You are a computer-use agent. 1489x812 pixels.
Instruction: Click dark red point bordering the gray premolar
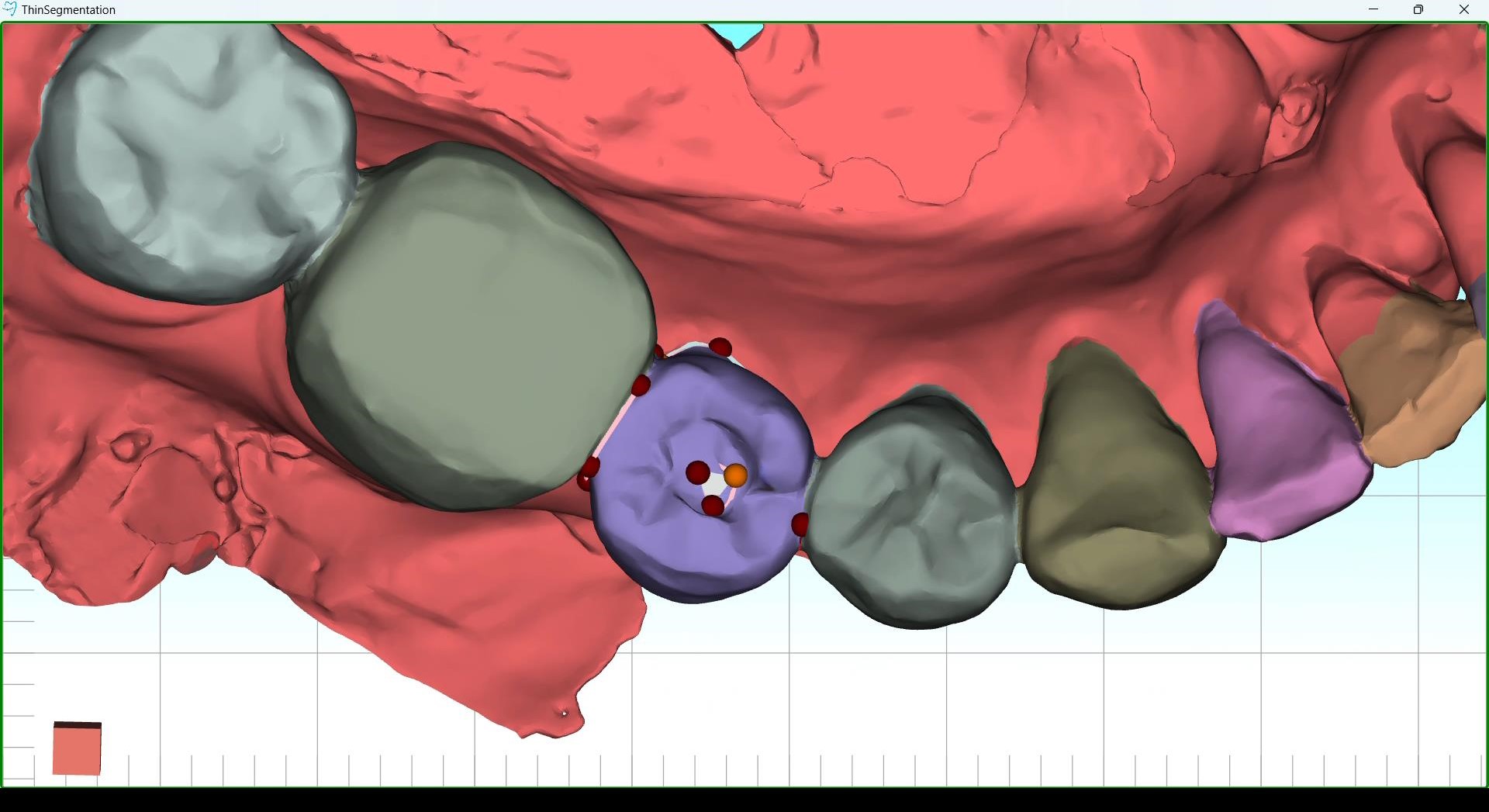[800, 524]
